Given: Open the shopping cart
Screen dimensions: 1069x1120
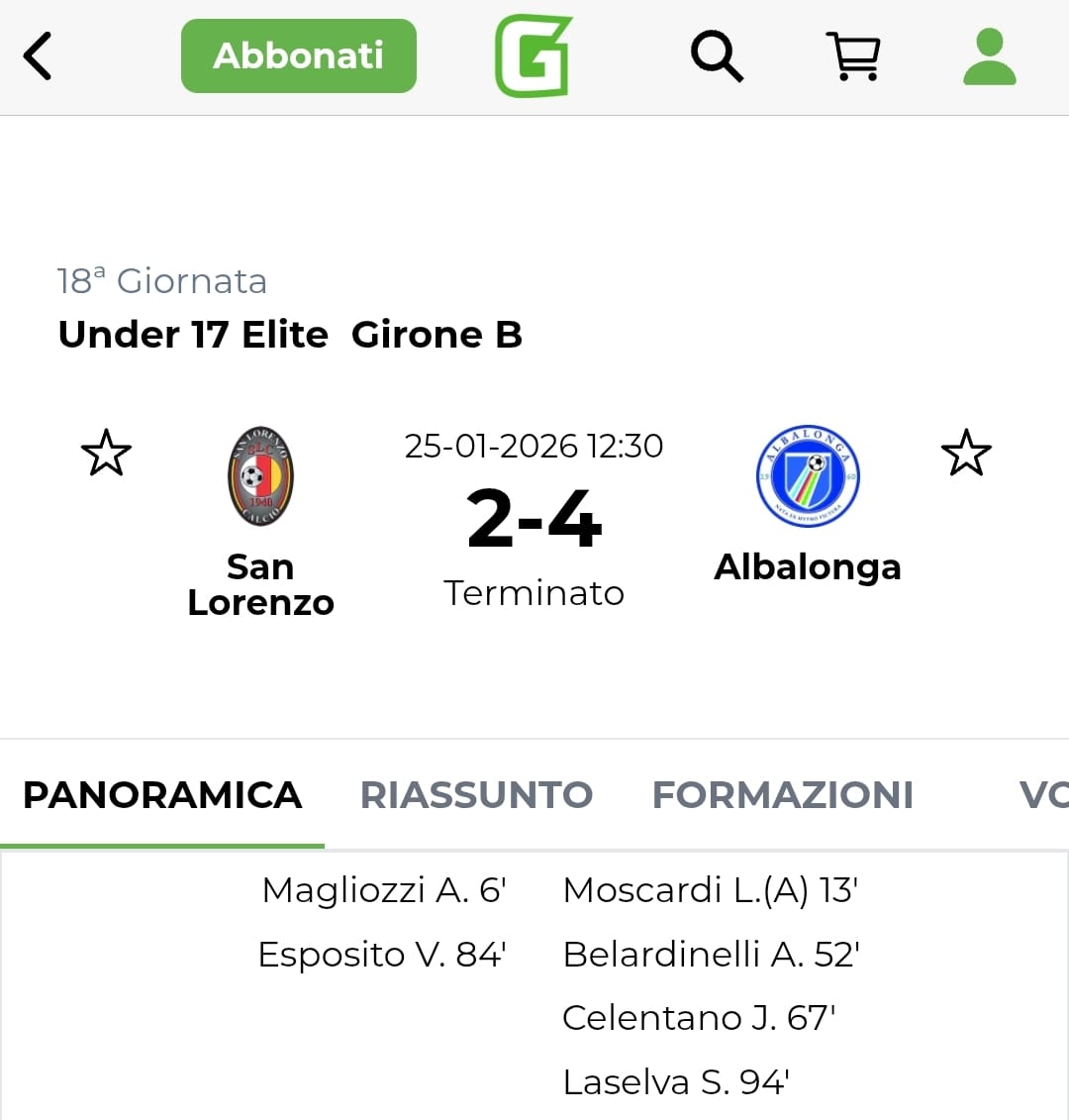Looking at the screenshot, I should [x=852, y=55].
